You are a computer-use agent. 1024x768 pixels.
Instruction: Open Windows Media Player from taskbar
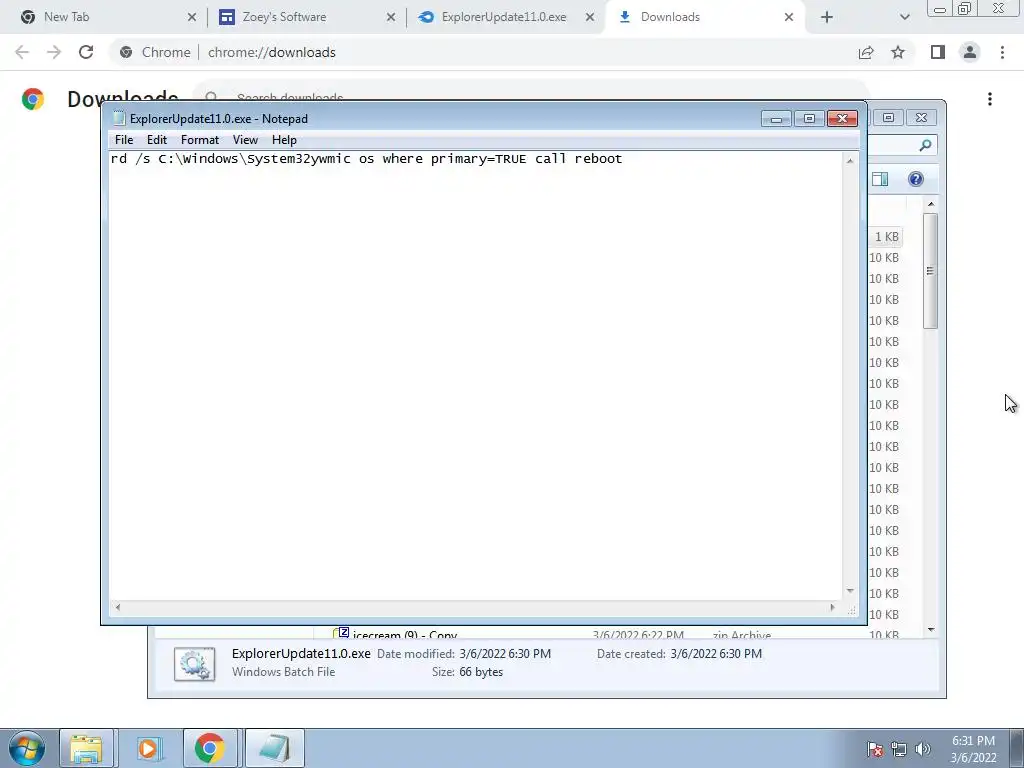tap(149, 748)
